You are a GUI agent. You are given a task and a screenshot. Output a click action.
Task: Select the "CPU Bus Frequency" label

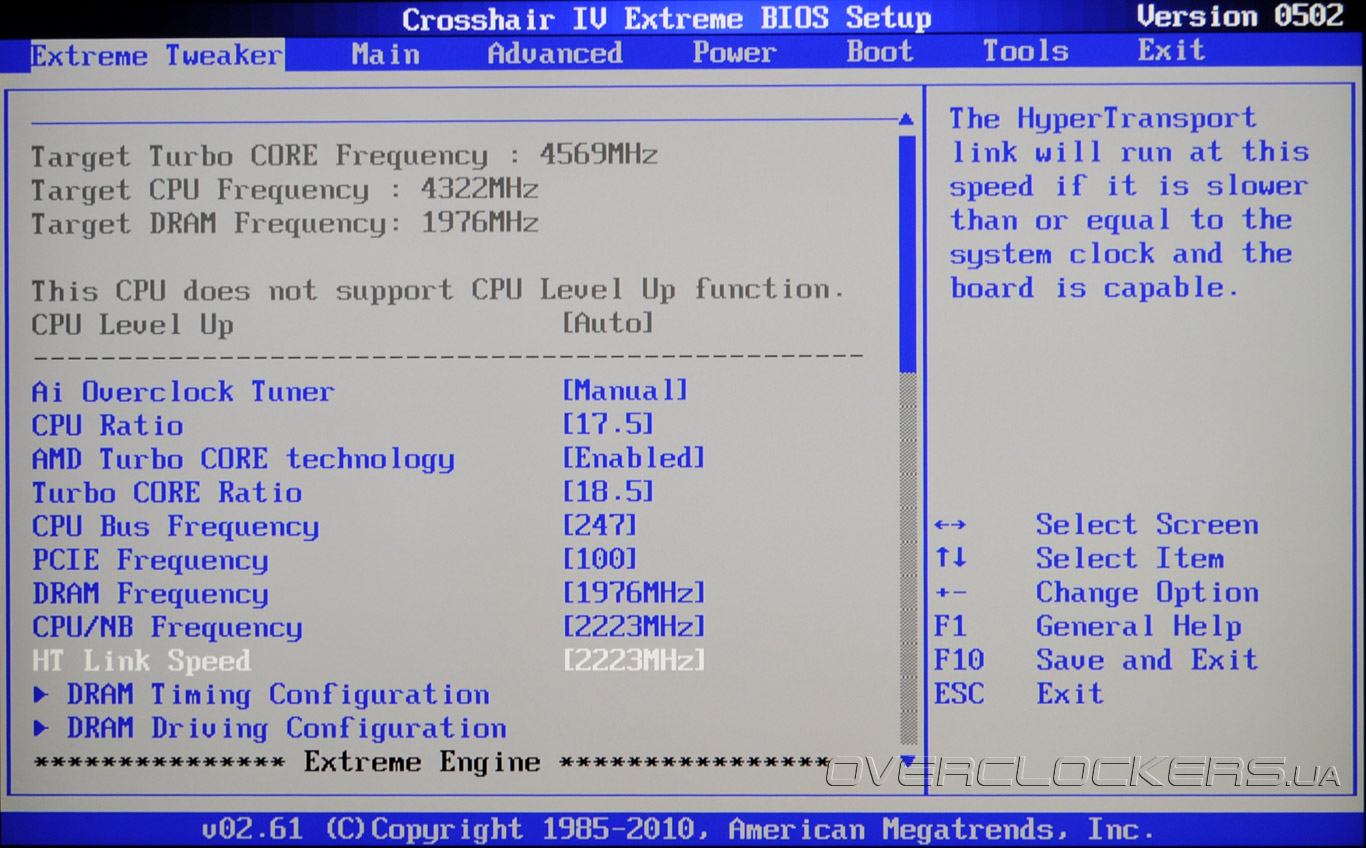[175, 526]
